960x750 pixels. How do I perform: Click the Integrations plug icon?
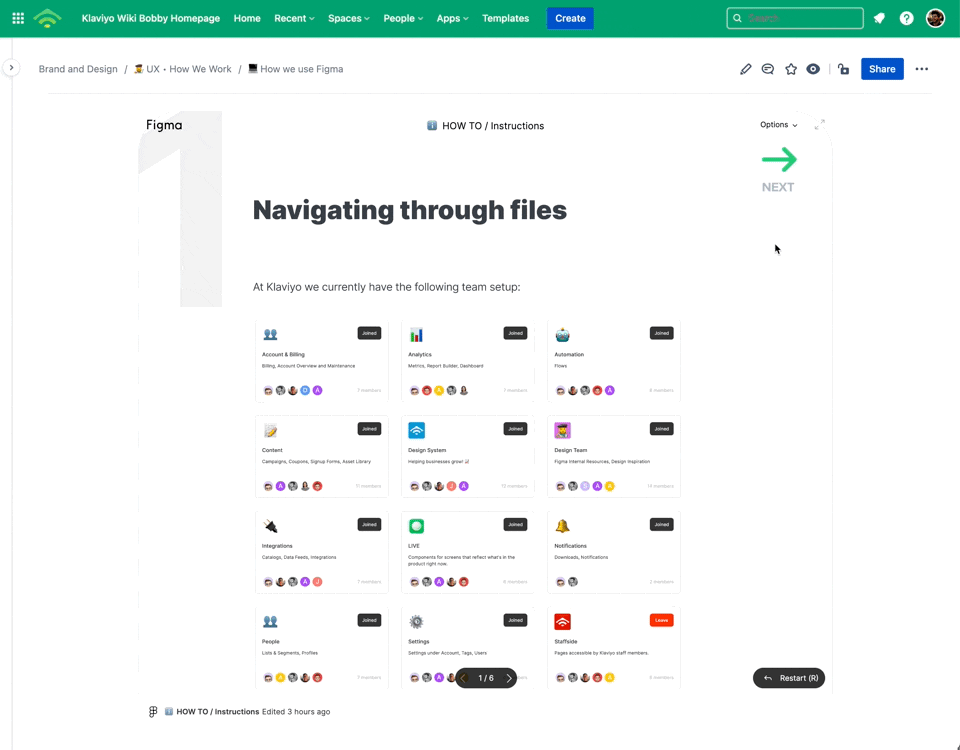pyautogui.click(x=270, y=526)
